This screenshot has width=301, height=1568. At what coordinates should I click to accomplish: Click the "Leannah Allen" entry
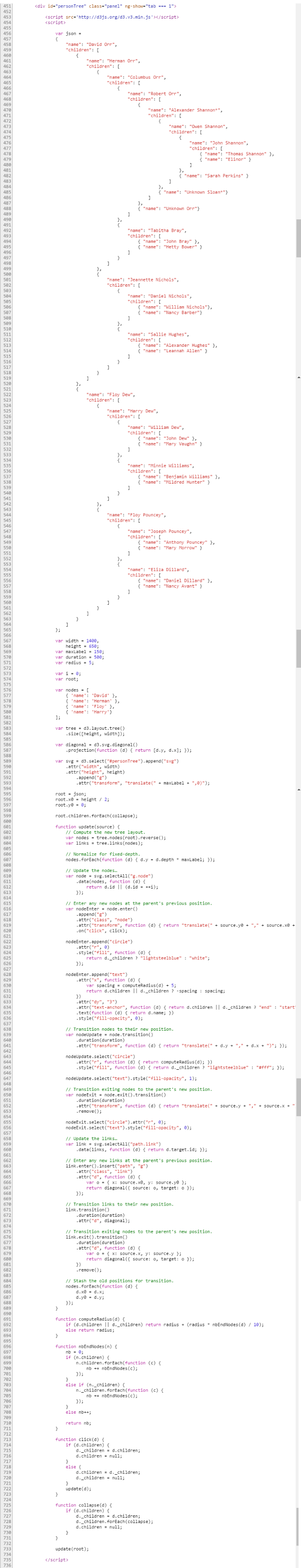[x=173, y=351]
